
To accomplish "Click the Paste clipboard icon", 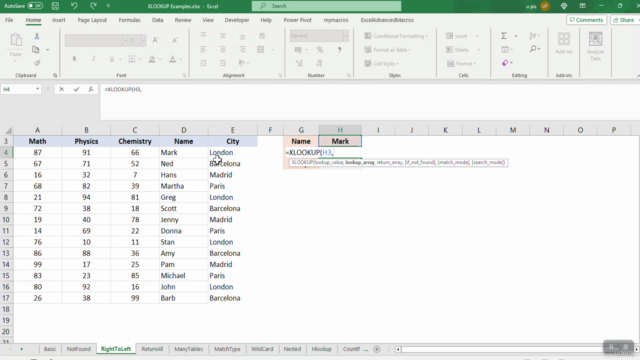I will pos(16,40).
